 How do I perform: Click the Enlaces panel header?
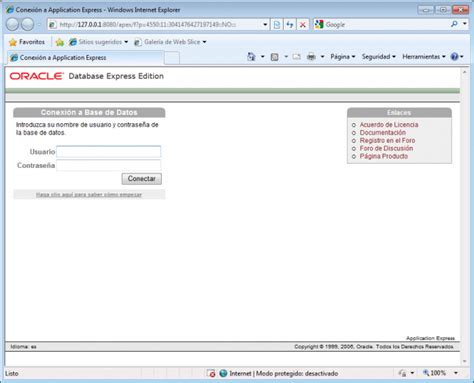tap(399, 113)
